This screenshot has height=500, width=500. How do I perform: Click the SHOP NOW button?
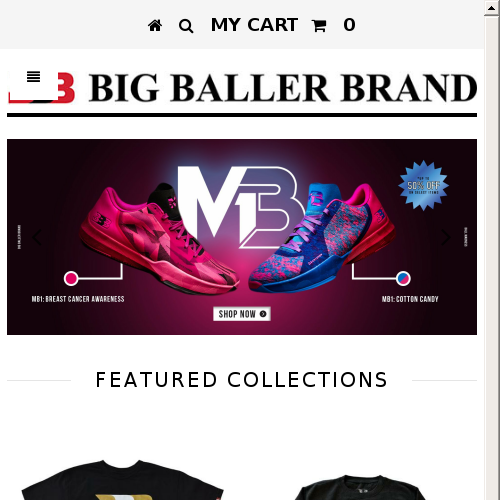click(x=242, y=314)
